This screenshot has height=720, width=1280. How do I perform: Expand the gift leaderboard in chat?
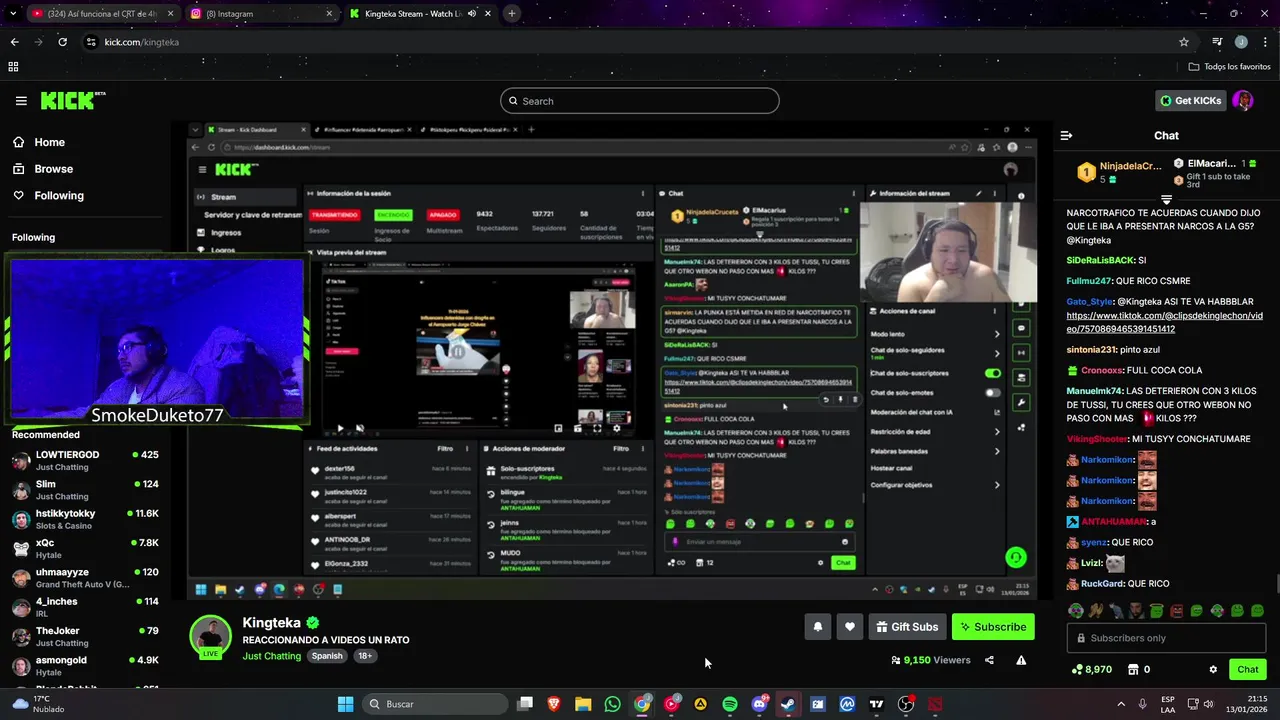coord(1166,199)
